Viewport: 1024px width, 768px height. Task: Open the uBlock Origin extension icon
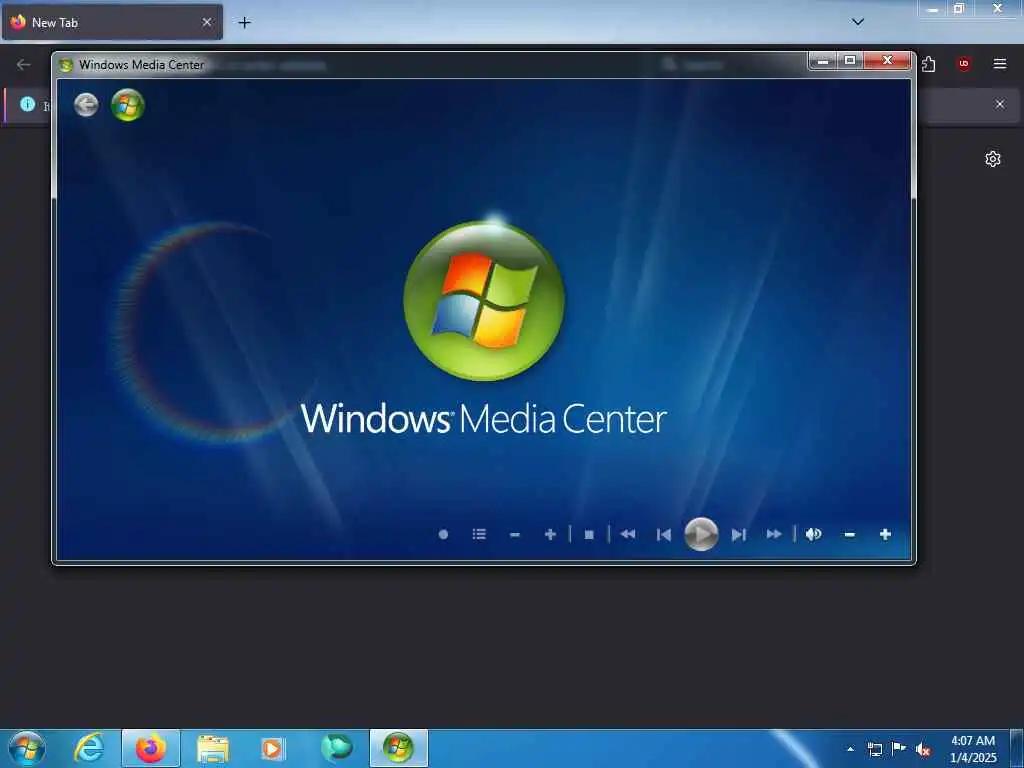[963, 64]
